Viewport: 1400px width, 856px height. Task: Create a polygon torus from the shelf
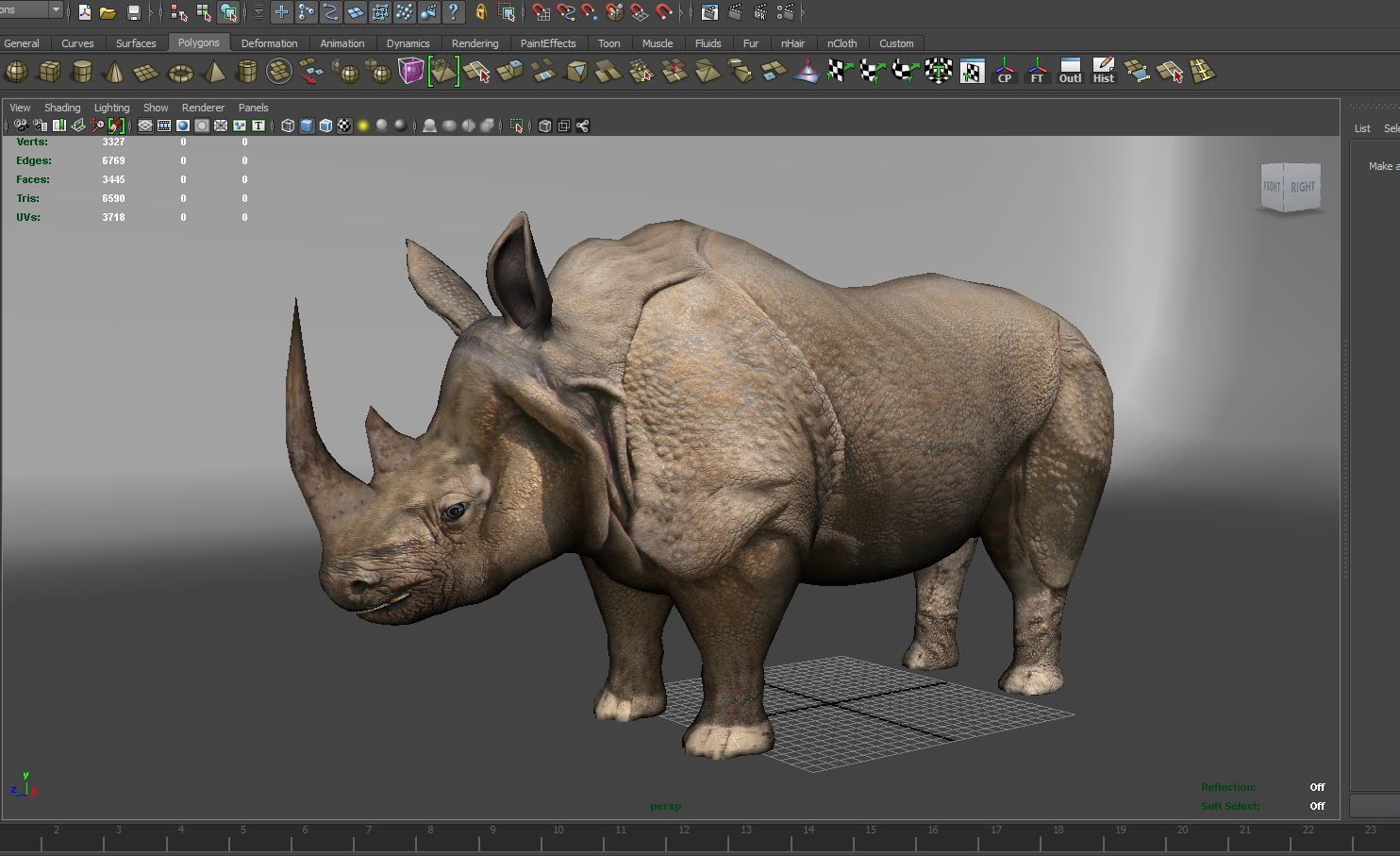click(x=180, y=72)
